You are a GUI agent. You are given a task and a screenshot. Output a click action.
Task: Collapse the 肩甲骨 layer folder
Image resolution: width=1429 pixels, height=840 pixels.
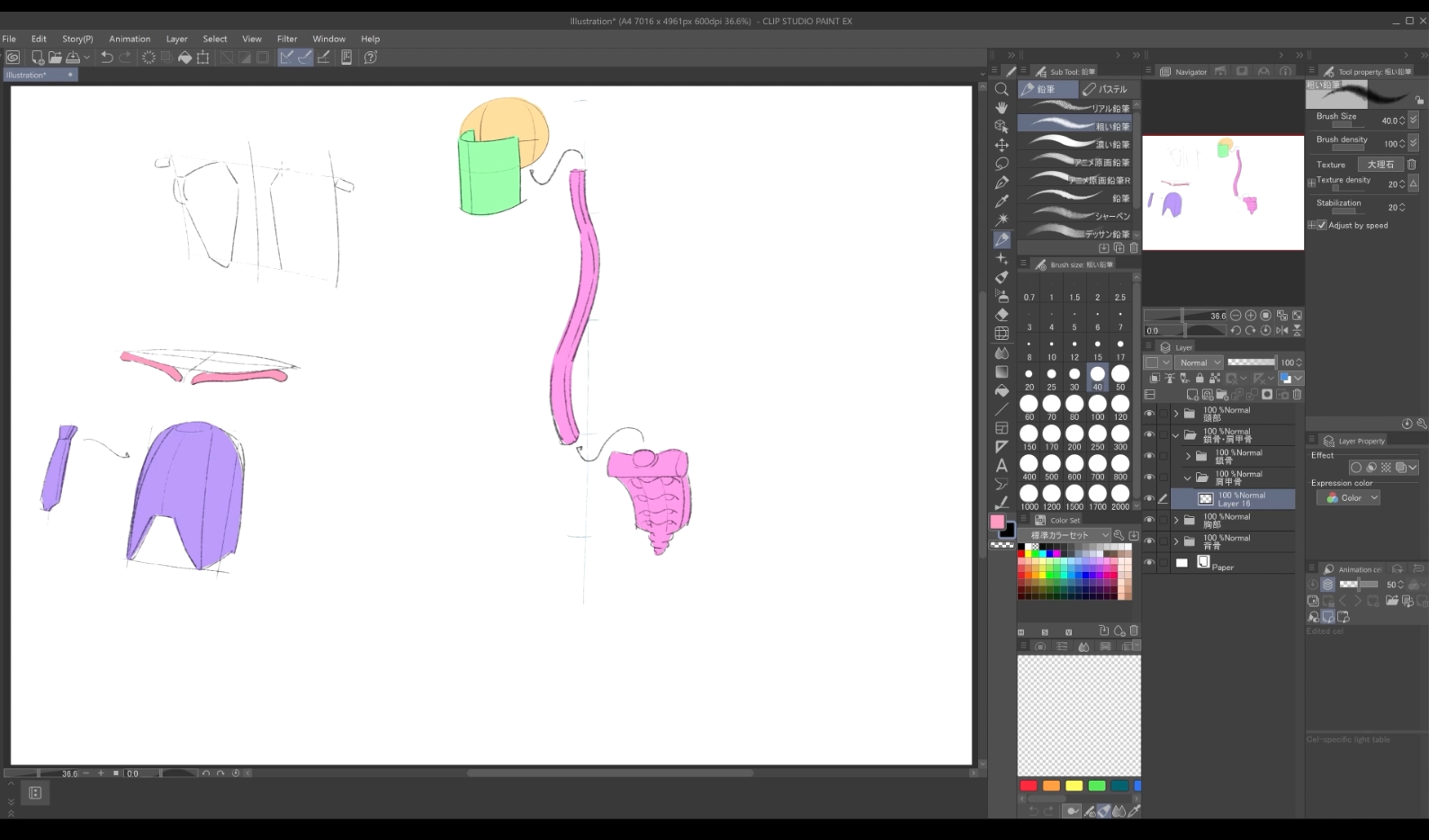click(x=1188, y=478)
